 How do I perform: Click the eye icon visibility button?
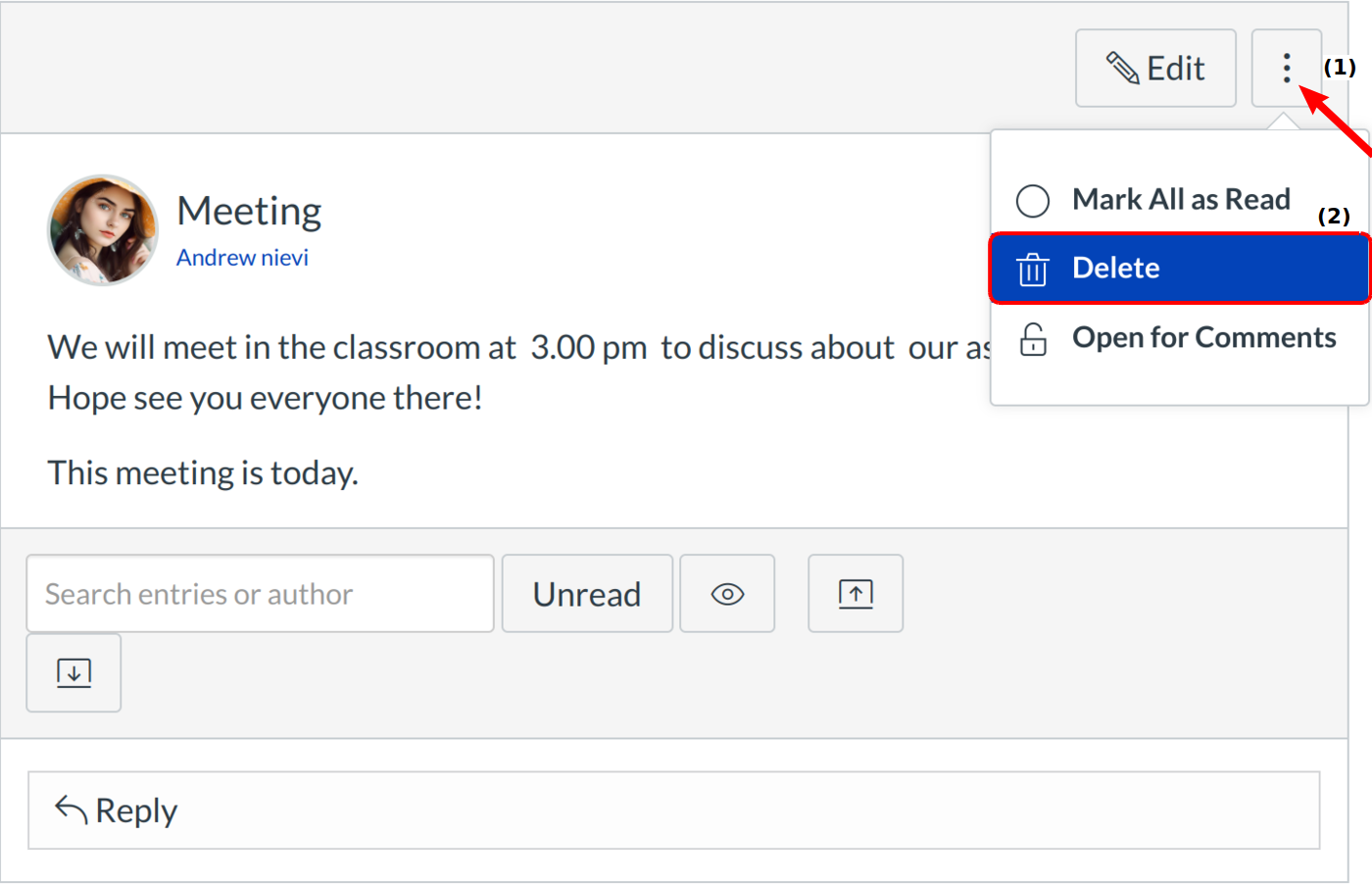click(727, 594)
